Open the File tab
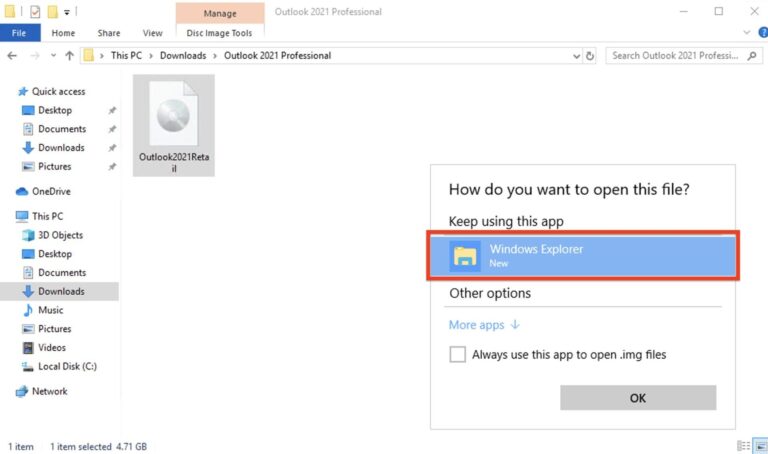 pos(20,33)
